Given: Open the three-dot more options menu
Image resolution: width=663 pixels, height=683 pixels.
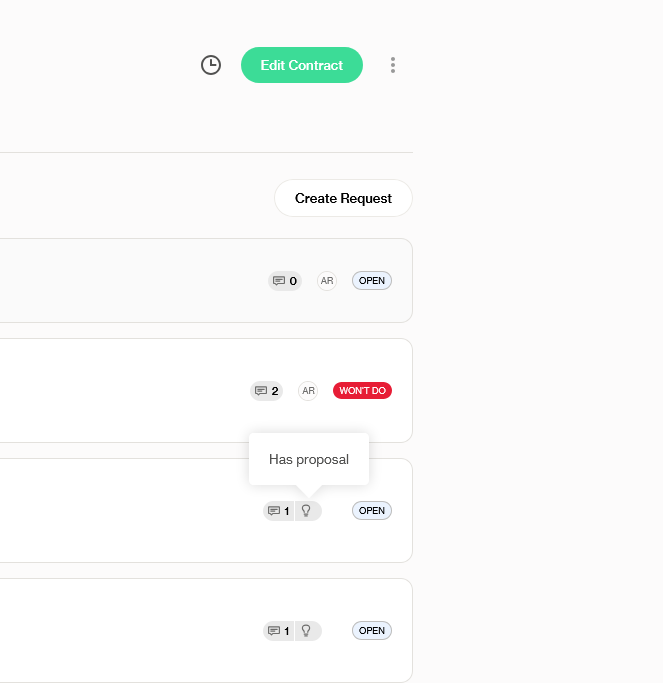Looking at the screenshot, I should coord(393,65).
